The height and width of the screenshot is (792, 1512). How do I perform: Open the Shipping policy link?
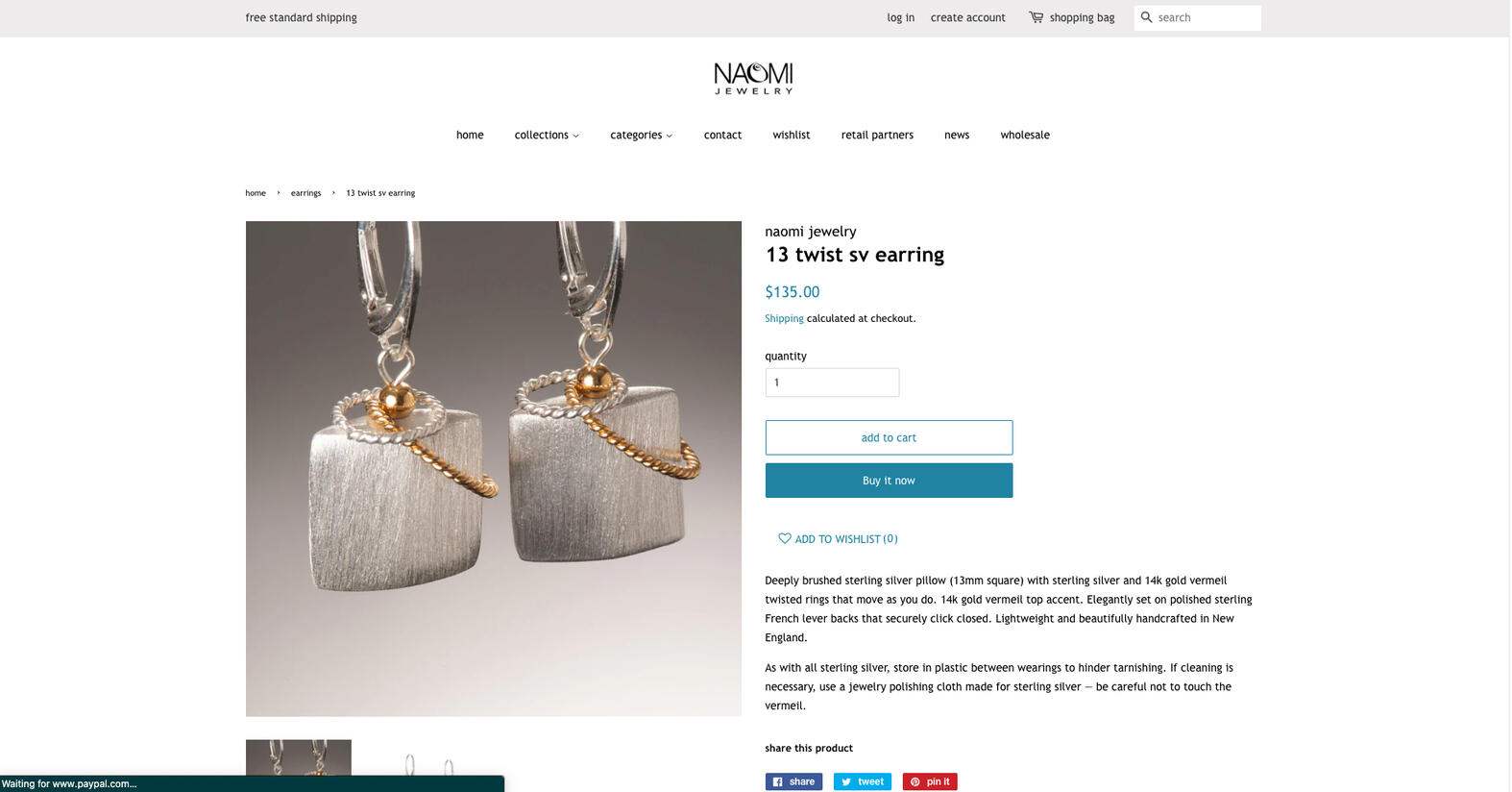(784, 319)
